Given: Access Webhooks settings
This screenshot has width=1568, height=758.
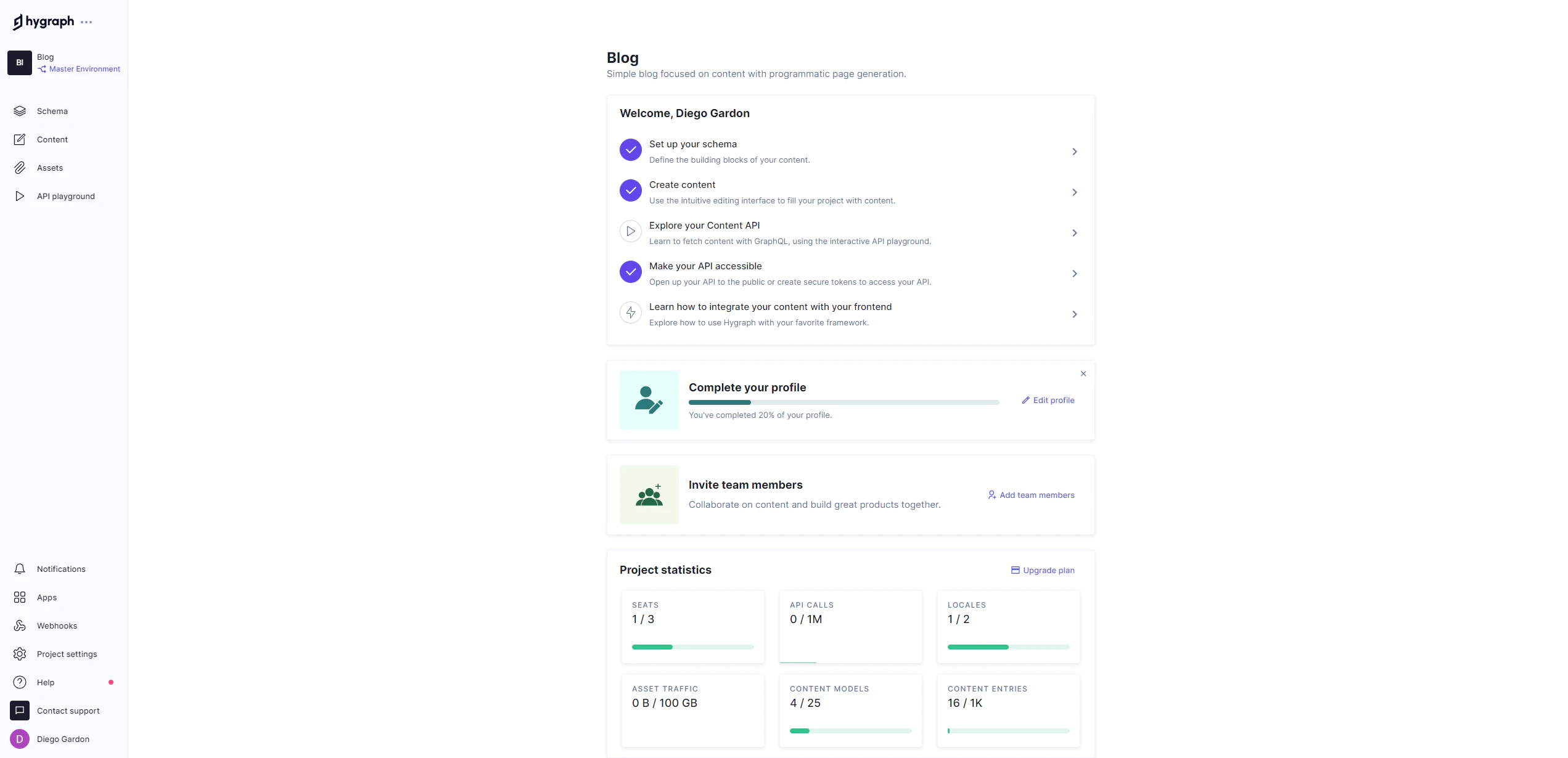Looking at the screenshot, I should coord(57,625).
